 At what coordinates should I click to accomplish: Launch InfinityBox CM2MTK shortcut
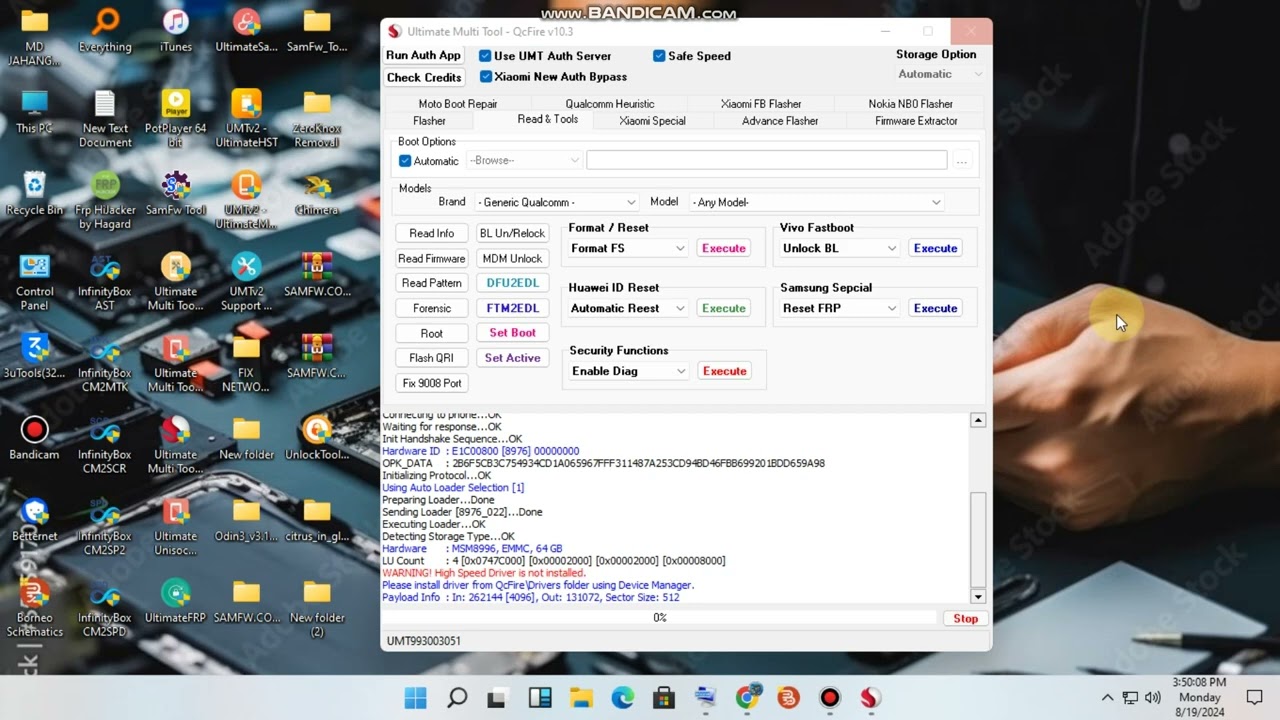click(105, 364)
